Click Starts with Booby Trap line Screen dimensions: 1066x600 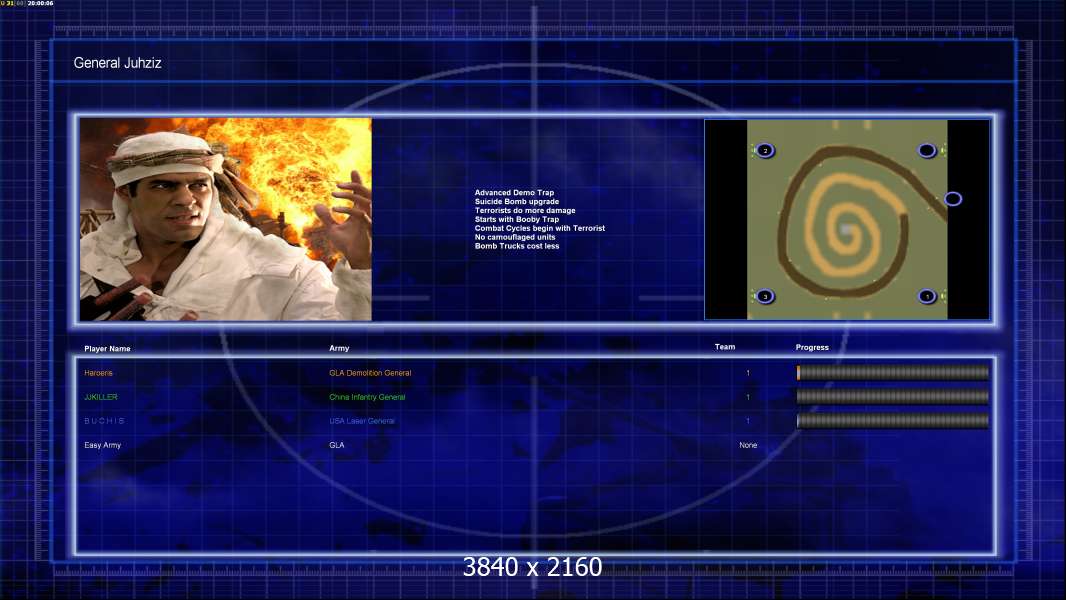point(517,219)
